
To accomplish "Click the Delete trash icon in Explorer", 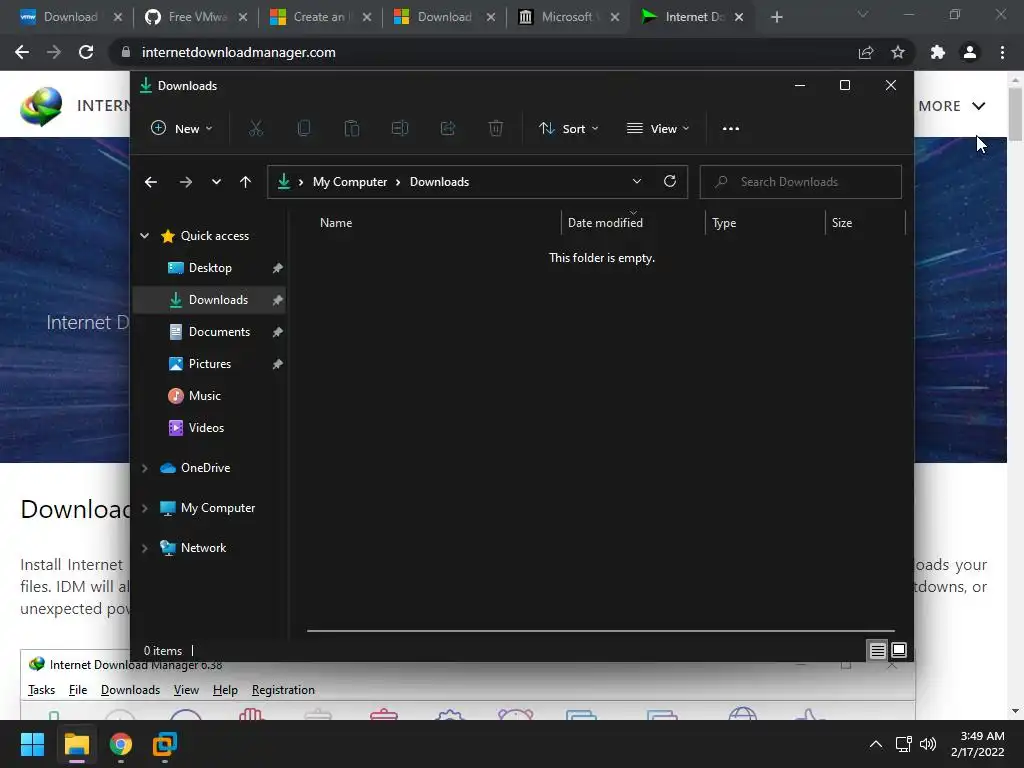I will [x=496, y=129].
